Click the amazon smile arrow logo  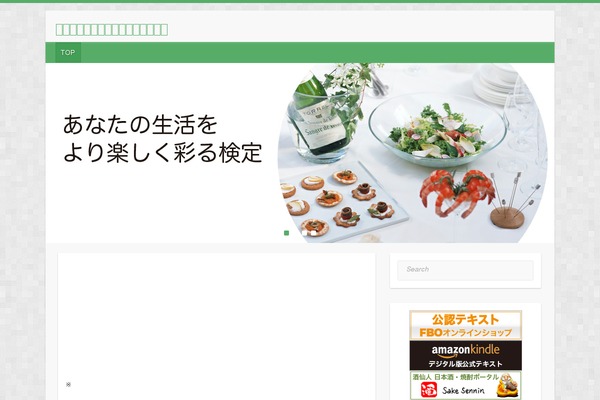[446, 356]
